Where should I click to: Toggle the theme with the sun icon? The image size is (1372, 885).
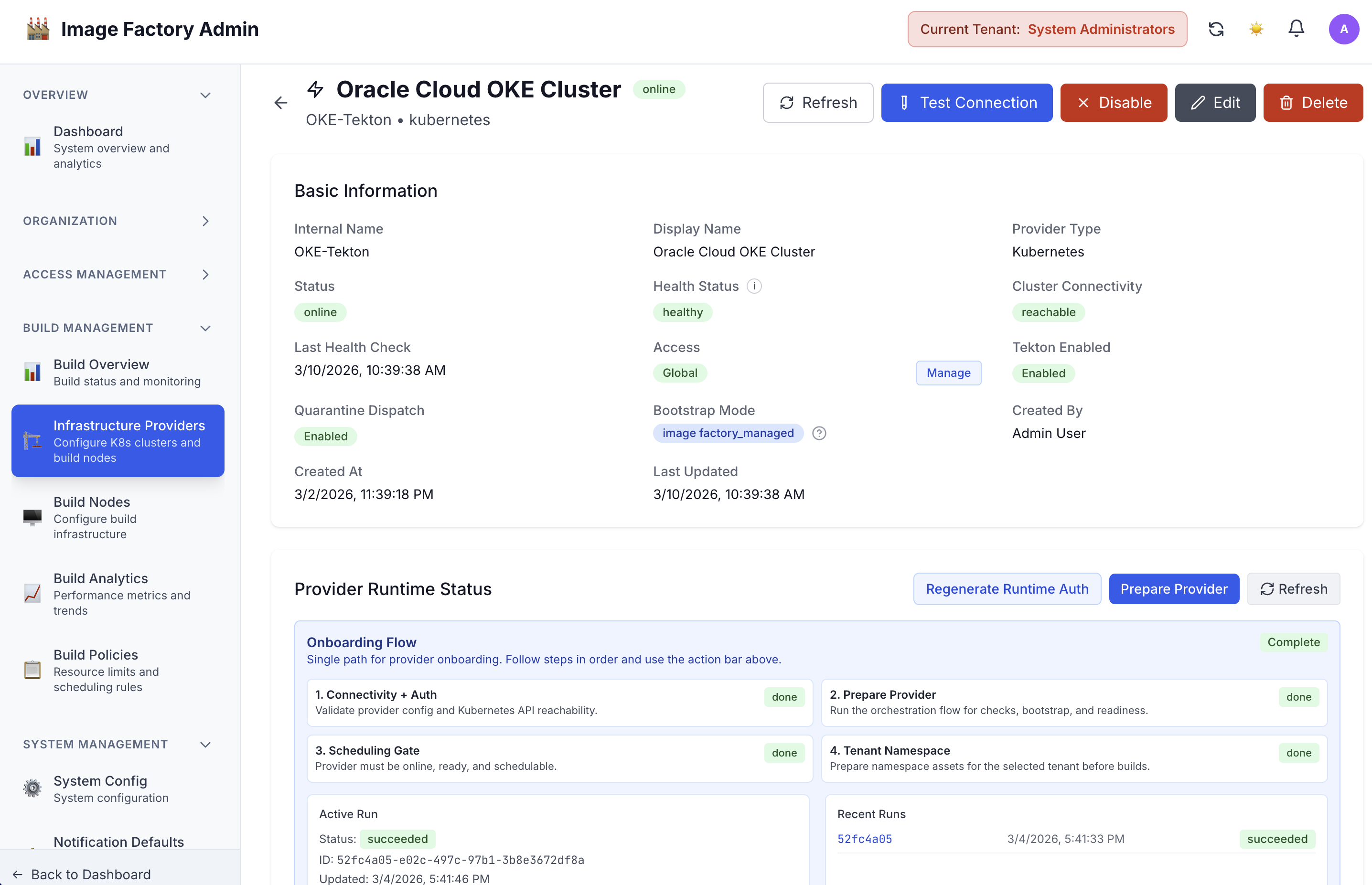pos(1256,29)
